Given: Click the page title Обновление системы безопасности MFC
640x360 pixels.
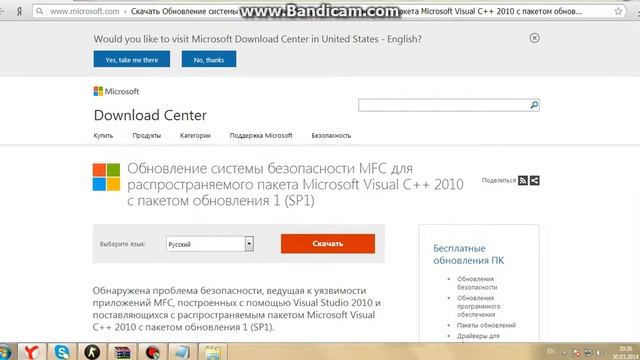Looking at the screenshot, I should (x=295, y=184).
